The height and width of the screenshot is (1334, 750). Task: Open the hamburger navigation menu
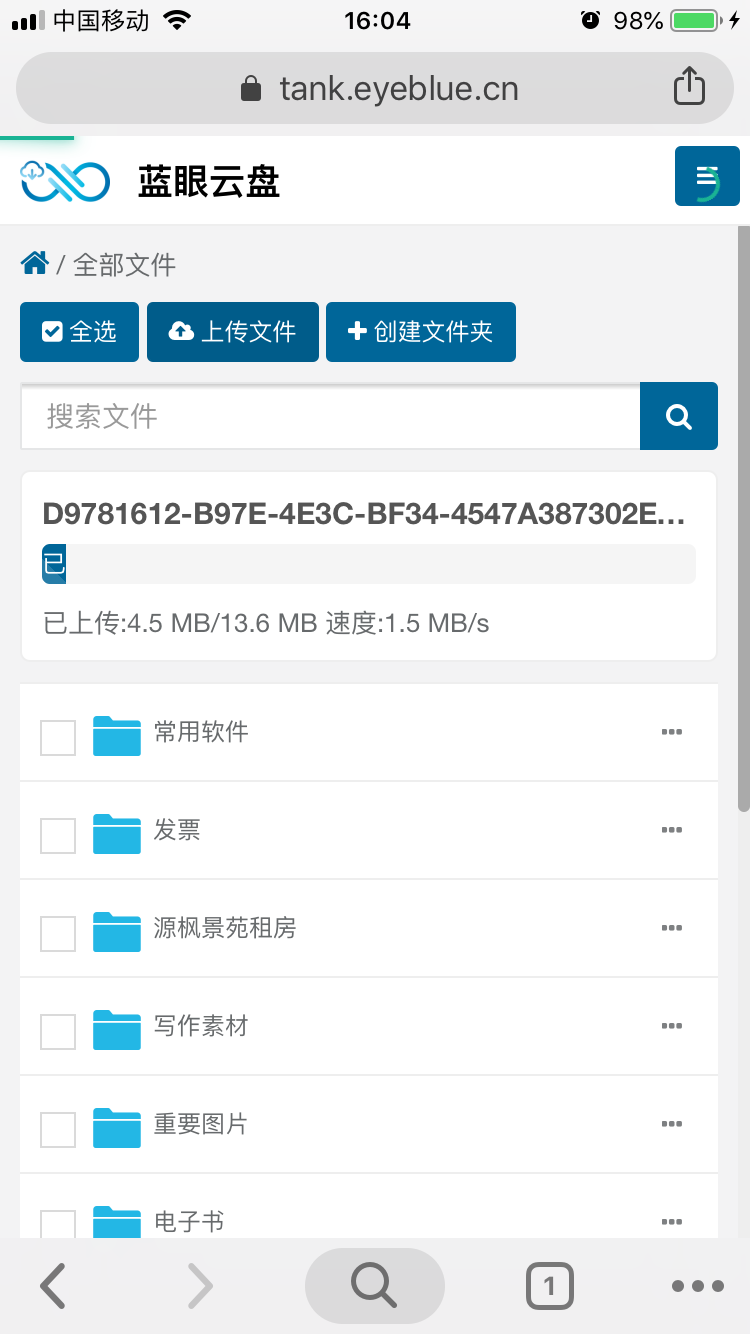pos(707,177)
